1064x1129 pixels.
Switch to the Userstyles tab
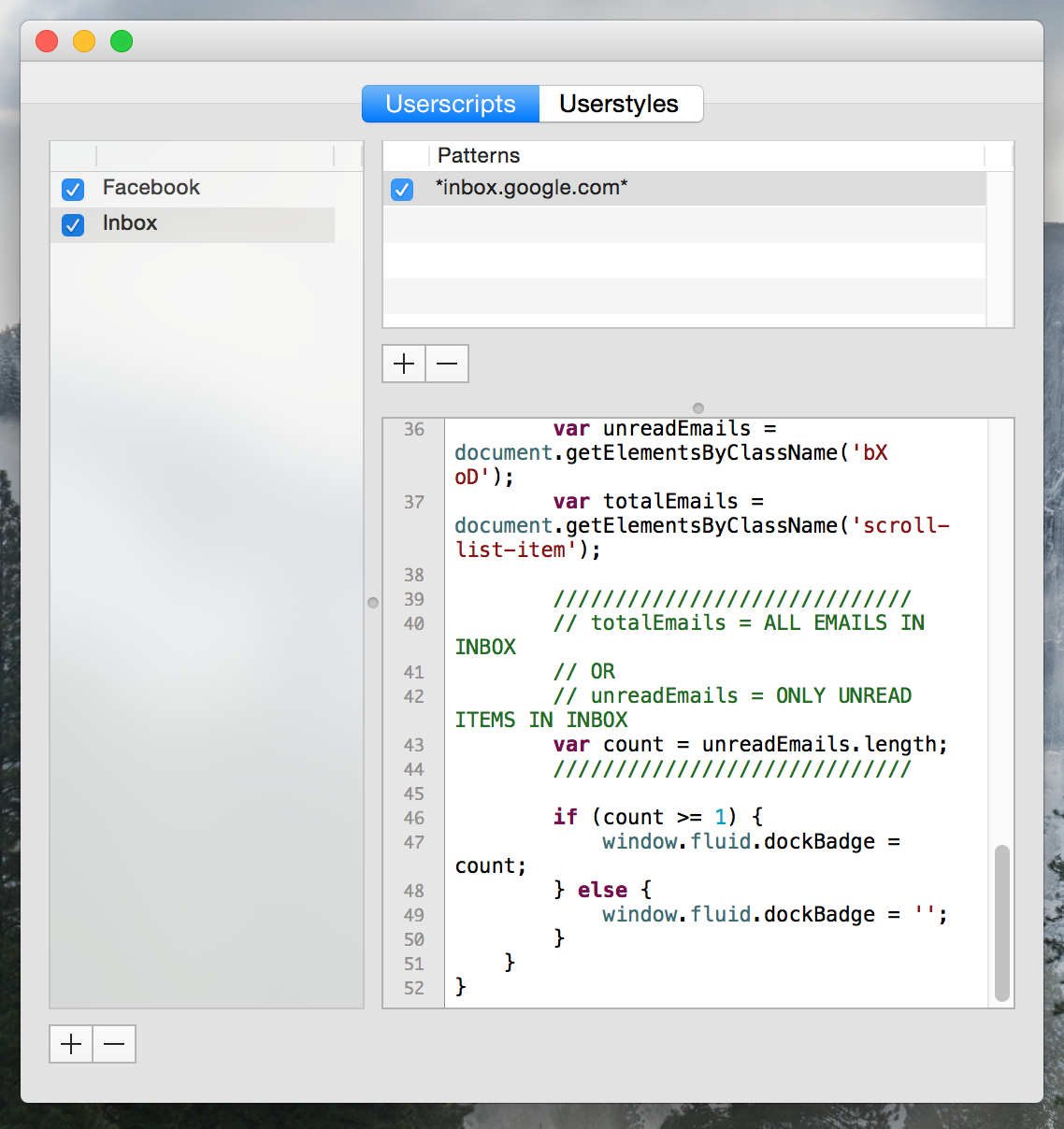pyautogui.click(x=621, y=104)
